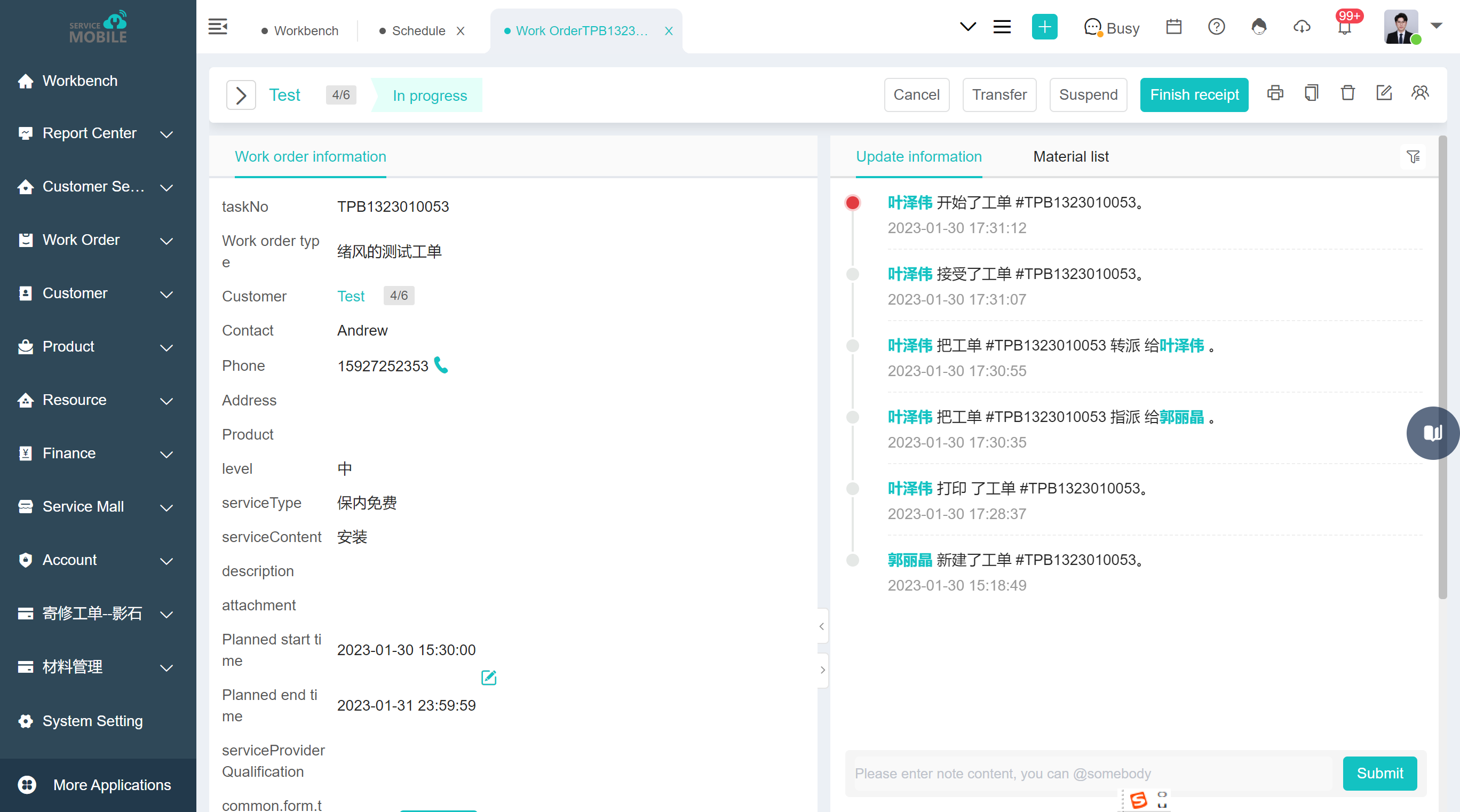Copy the work order
This screenshot has width=1460, height=812.
[1311, 93]
